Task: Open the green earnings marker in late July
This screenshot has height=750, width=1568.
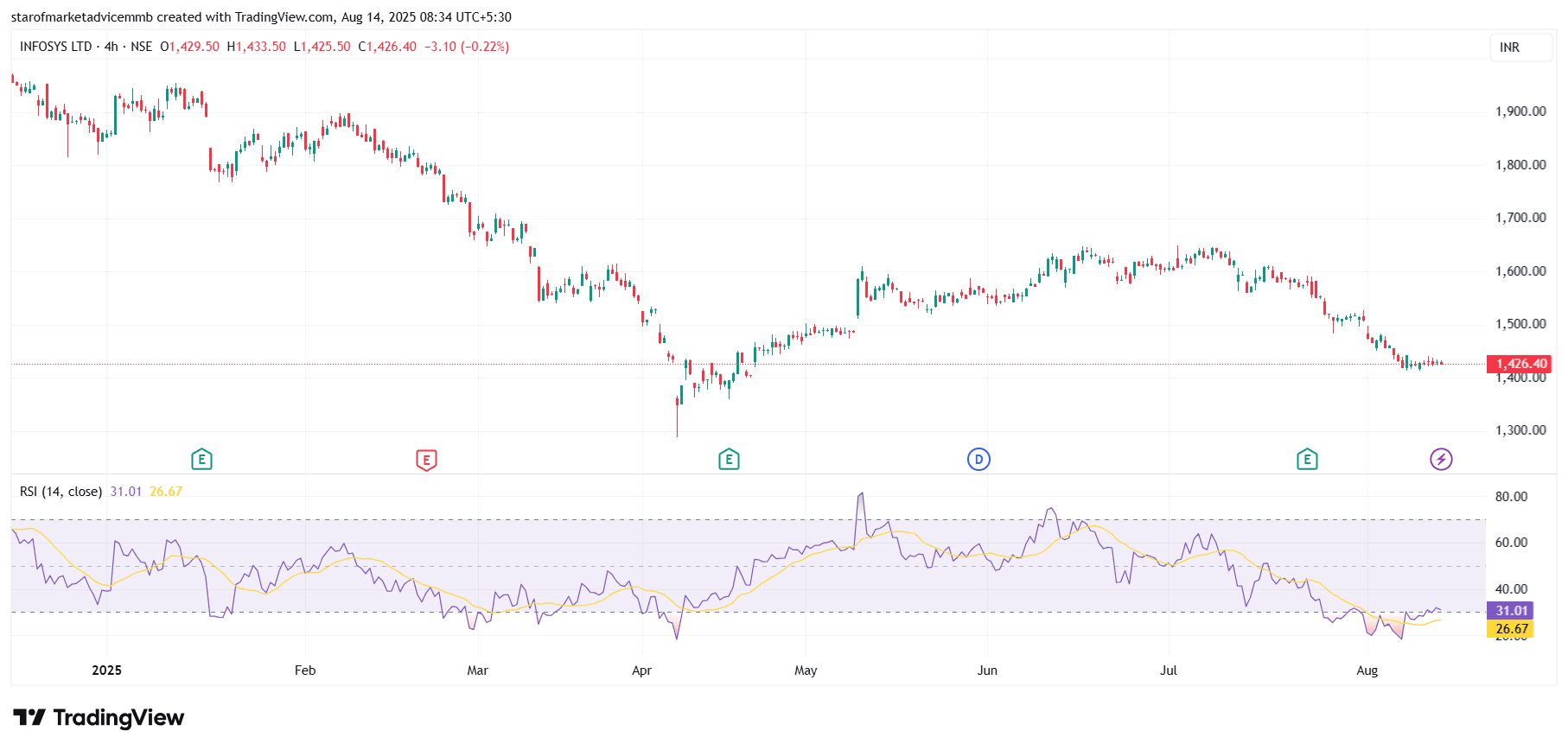Action: click(x=1307, y=460)
